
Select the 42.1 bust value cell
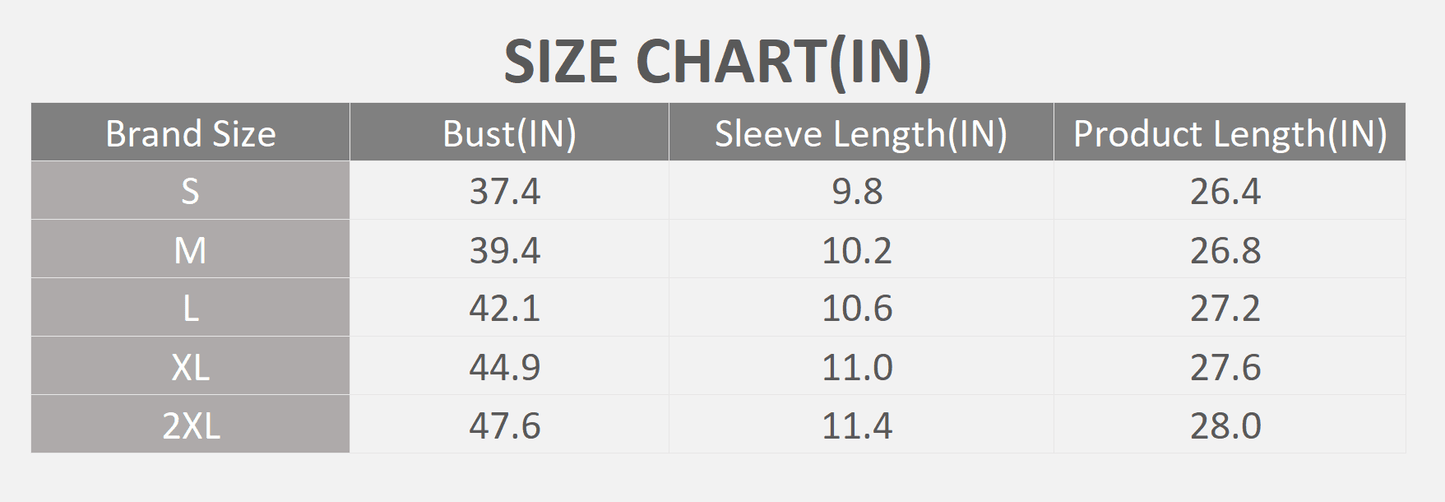click(x=509, y=307)
